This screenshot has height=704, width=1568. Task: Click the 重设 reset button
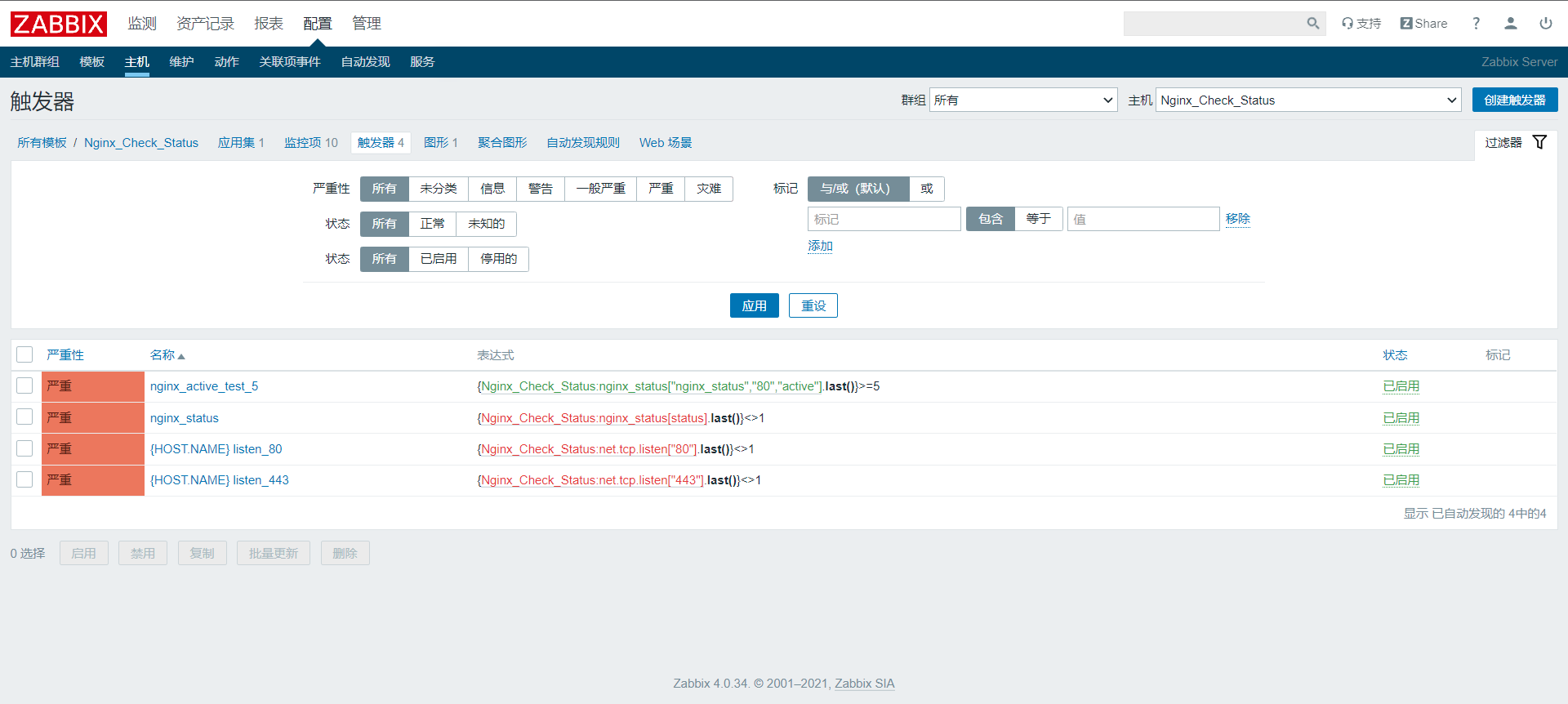pos(813,305)
